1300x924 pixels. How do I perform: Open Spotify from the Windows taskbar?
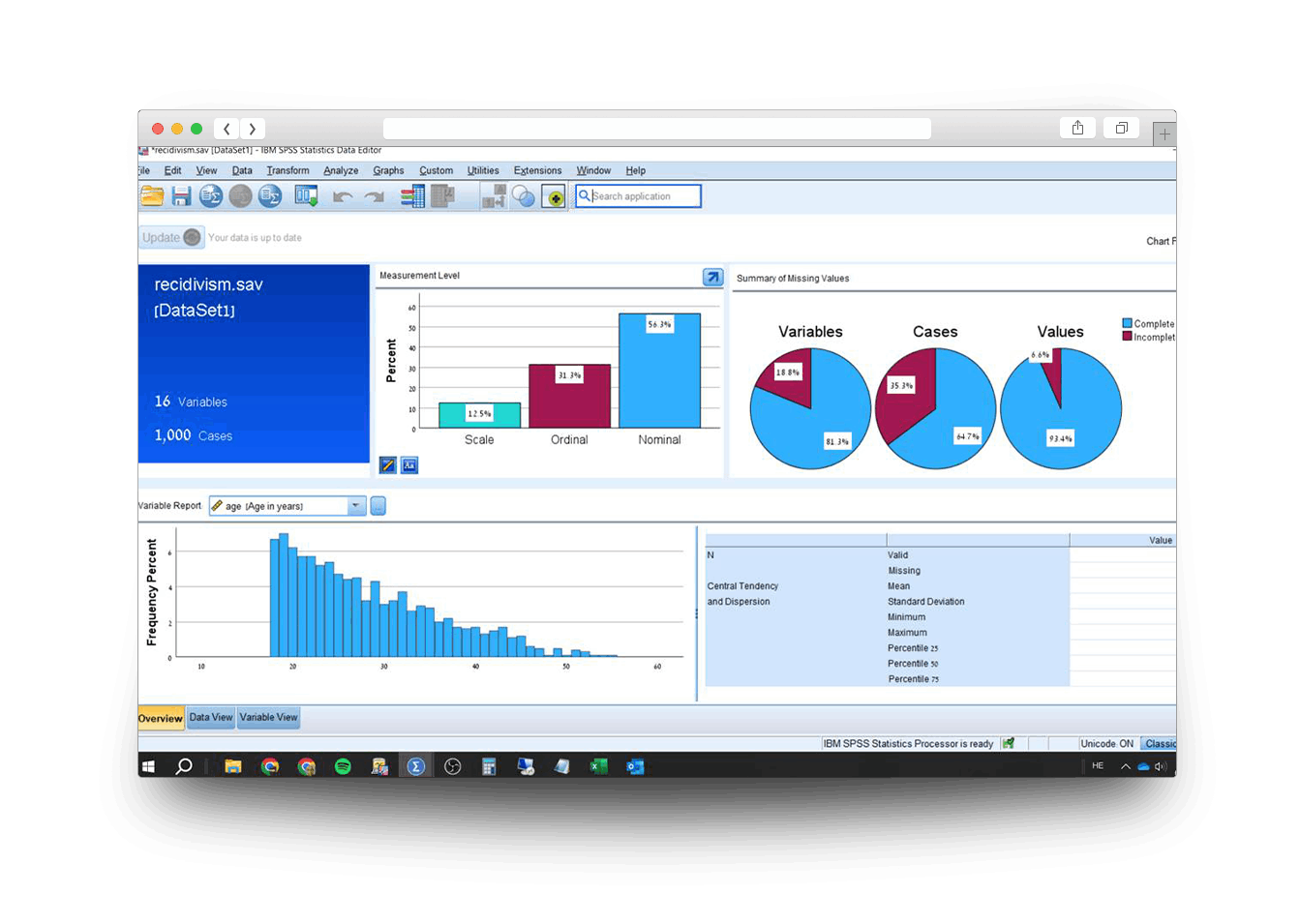pos(343,766)
